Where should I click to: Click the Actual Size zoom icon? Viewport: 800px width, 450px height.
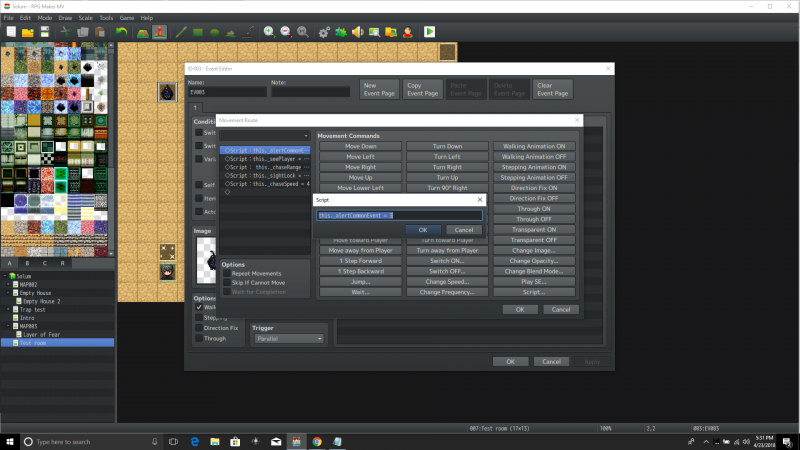click(x=303, y=32)
